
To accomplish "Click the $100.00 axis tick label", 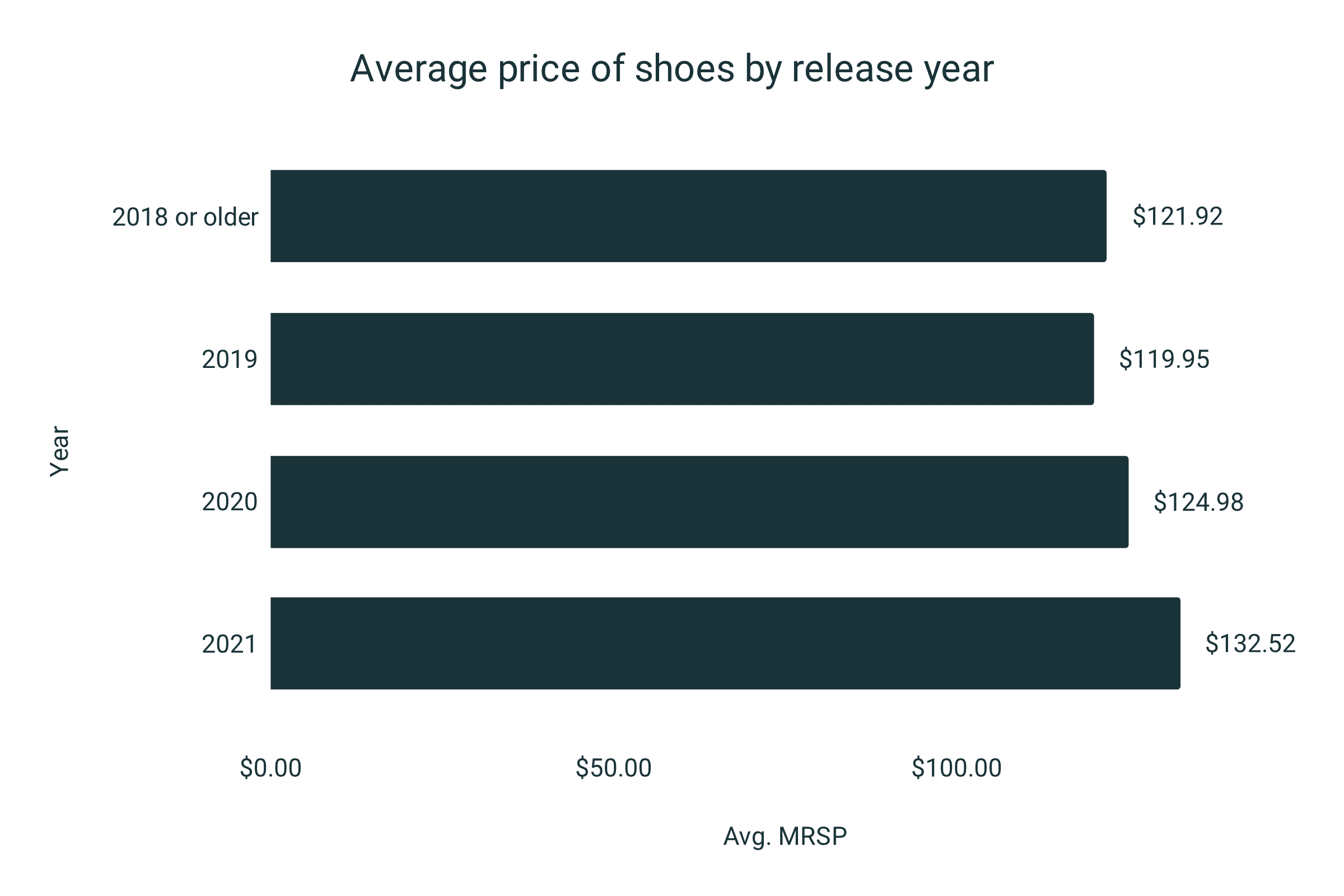I will coord(956,768).
